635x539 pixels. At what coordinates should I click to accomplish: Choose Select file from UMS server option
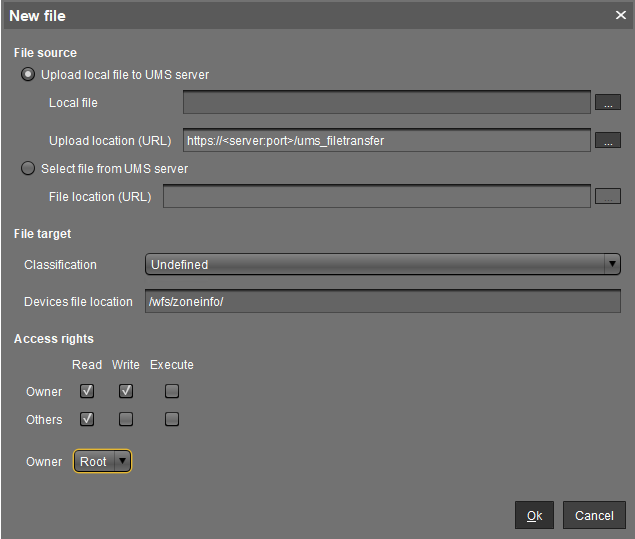(28, 169)
